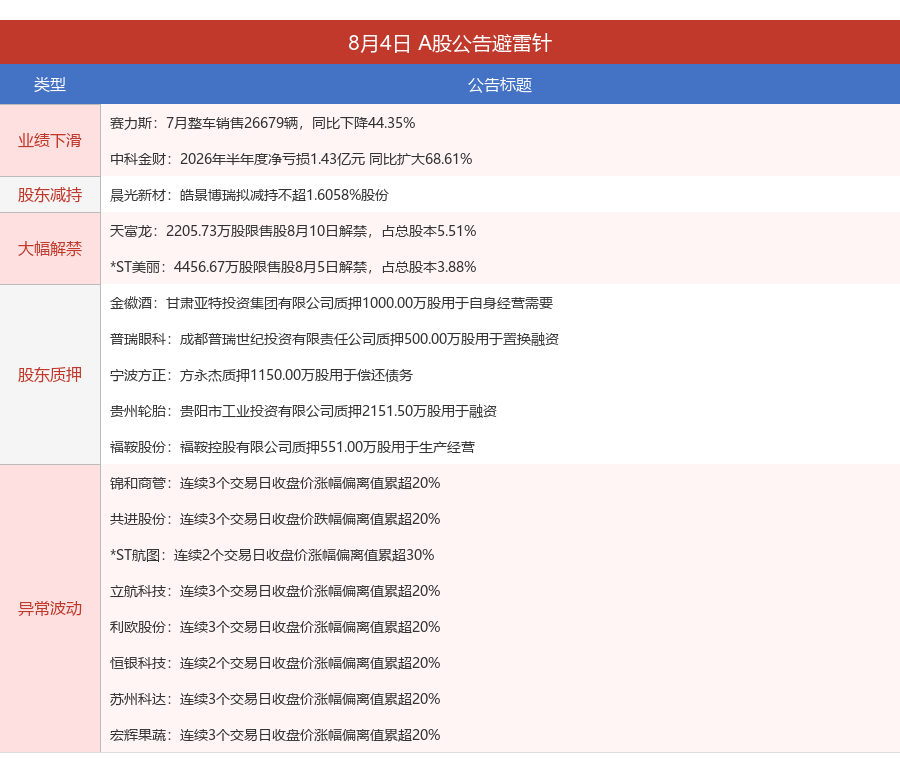Click the 金徽酒 质押 announcement
Viewport: 900px width, 772px height.
tap(331, 303)
